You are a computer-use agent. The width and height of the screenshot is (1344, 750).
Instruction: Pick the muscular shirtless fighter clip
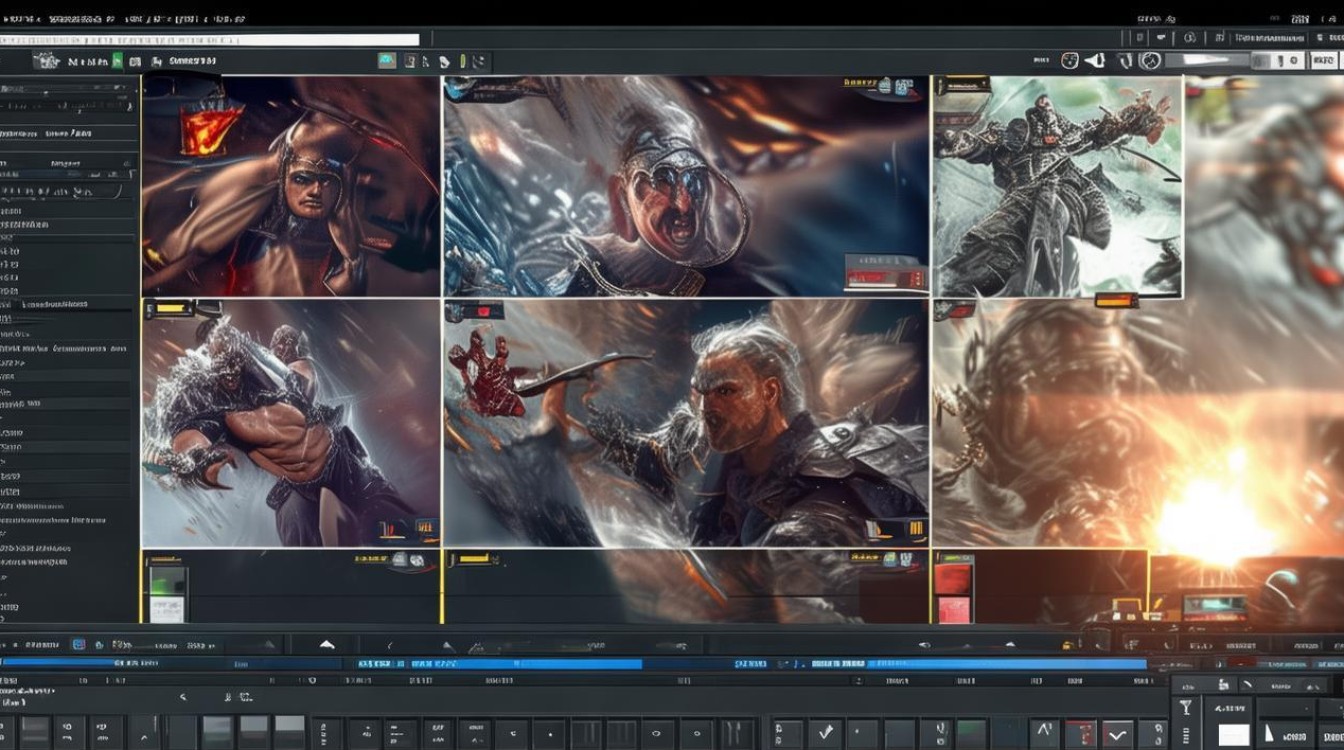click(x=291, y=423)
